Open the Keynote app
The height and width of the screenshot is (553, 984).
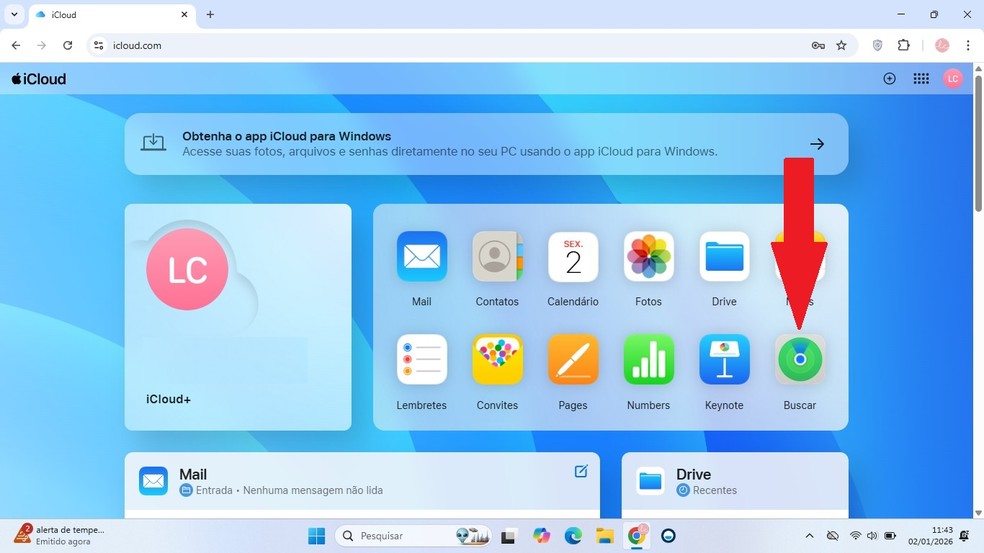[724, 360]
